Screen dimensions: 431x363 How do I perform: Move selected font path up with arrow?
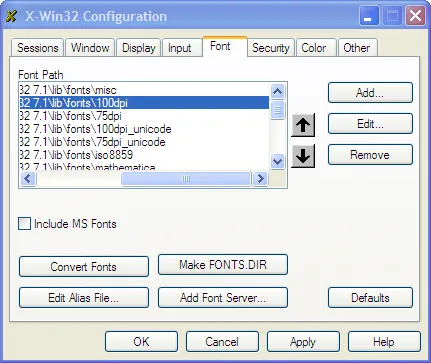click(303, 125)
